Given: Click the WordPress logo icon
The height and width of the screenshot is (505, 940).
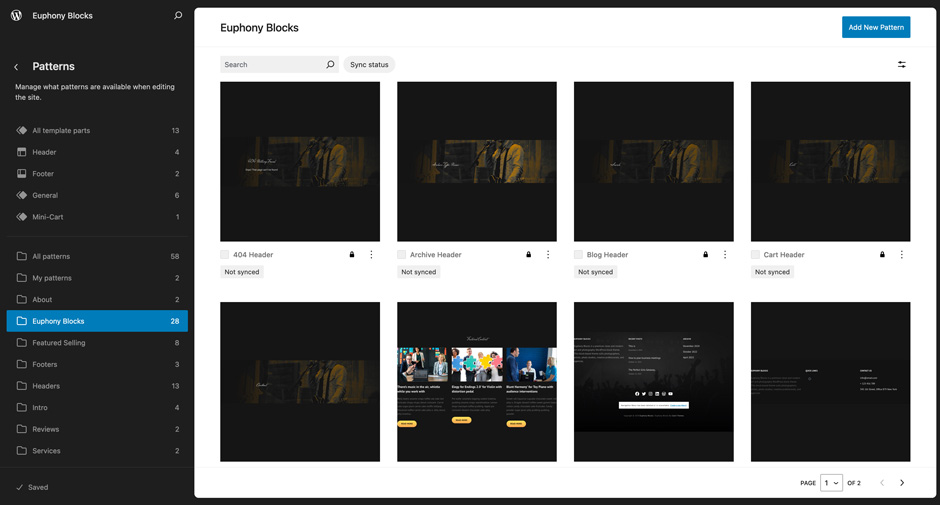Looking at the screenshot, I should click(16, 16).
